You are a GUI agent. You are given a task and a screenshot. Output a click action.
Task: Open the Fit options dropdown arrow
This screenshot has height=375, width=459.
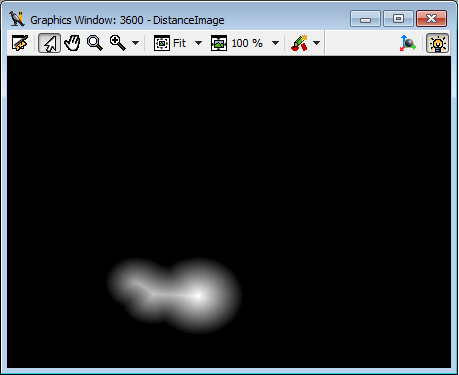[x=198, y=43]
